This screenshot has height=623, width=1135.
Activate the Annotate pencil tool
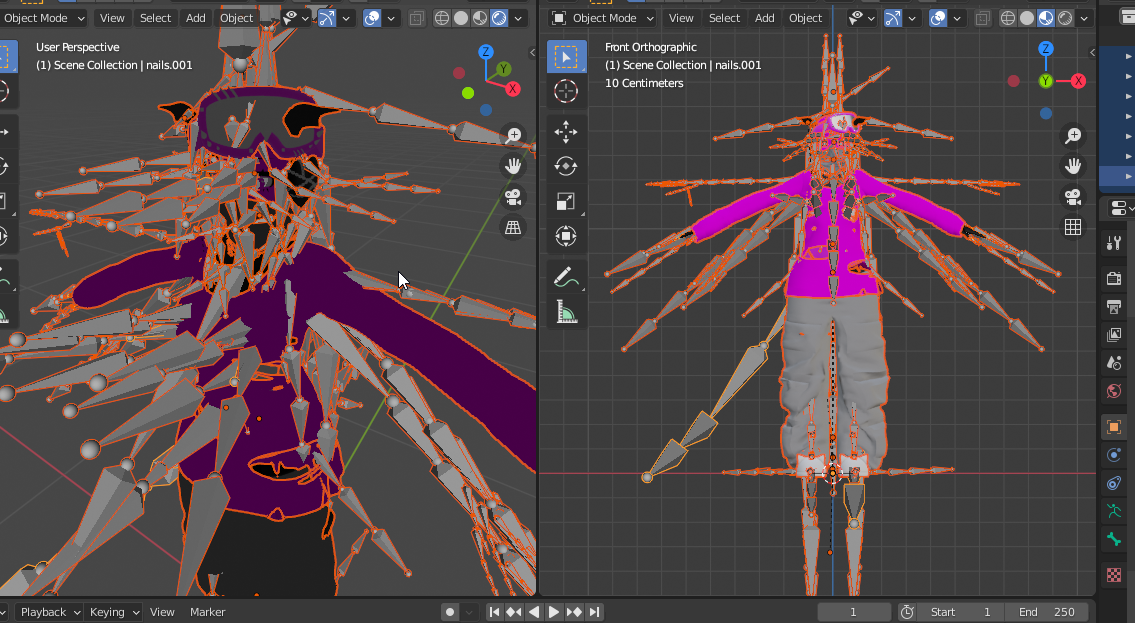(565, 276)
